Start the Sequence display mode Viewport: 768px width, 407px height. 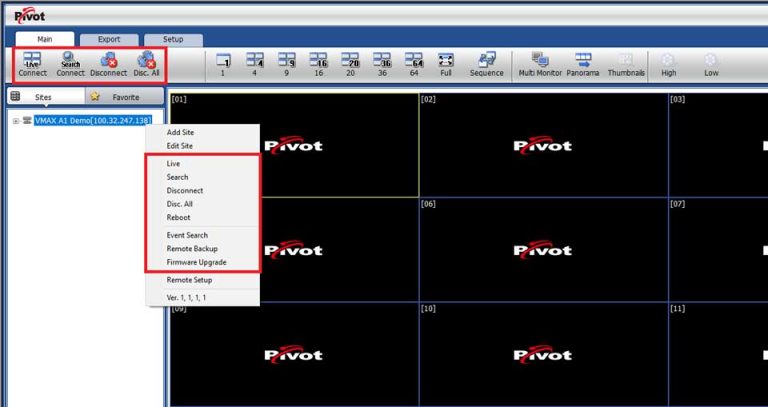pos(486,65)
